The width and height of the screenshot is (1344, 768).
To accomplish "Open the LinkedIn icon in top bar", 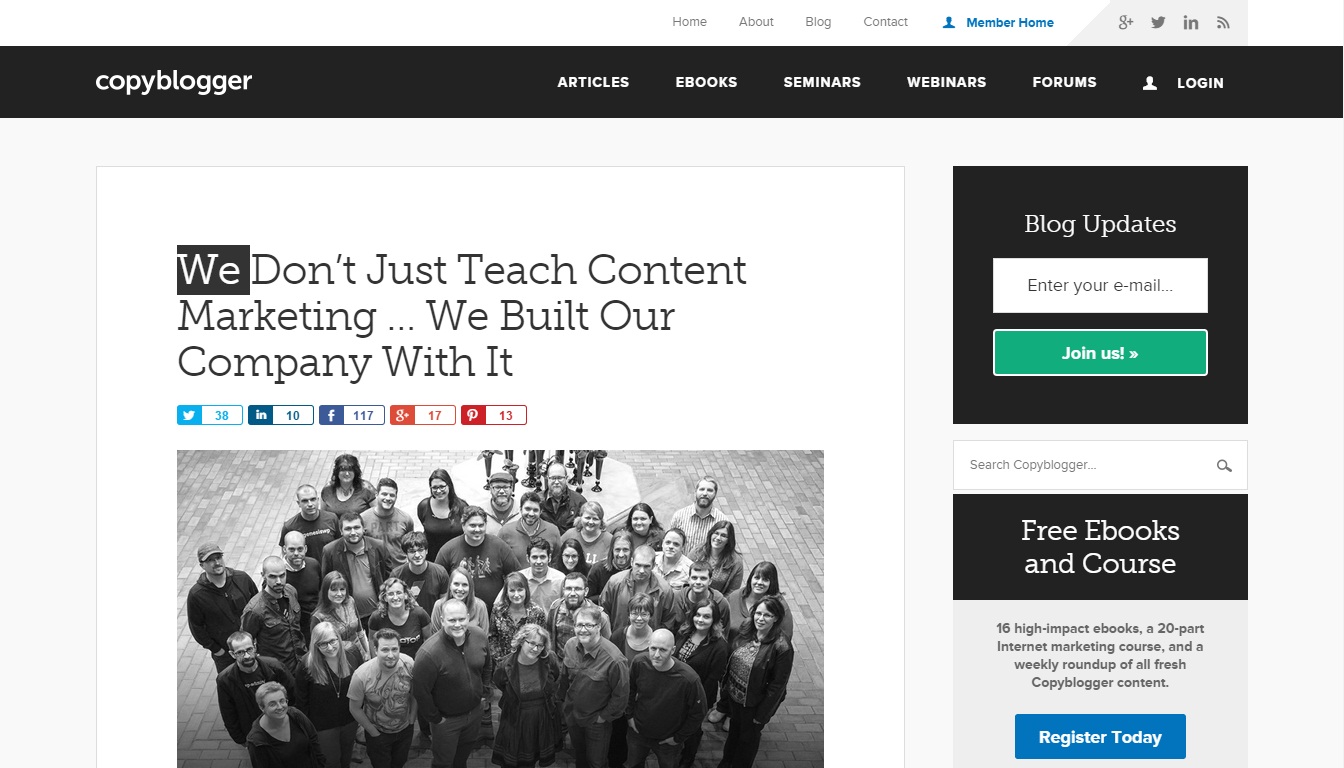I will [x=1190, y=22].
